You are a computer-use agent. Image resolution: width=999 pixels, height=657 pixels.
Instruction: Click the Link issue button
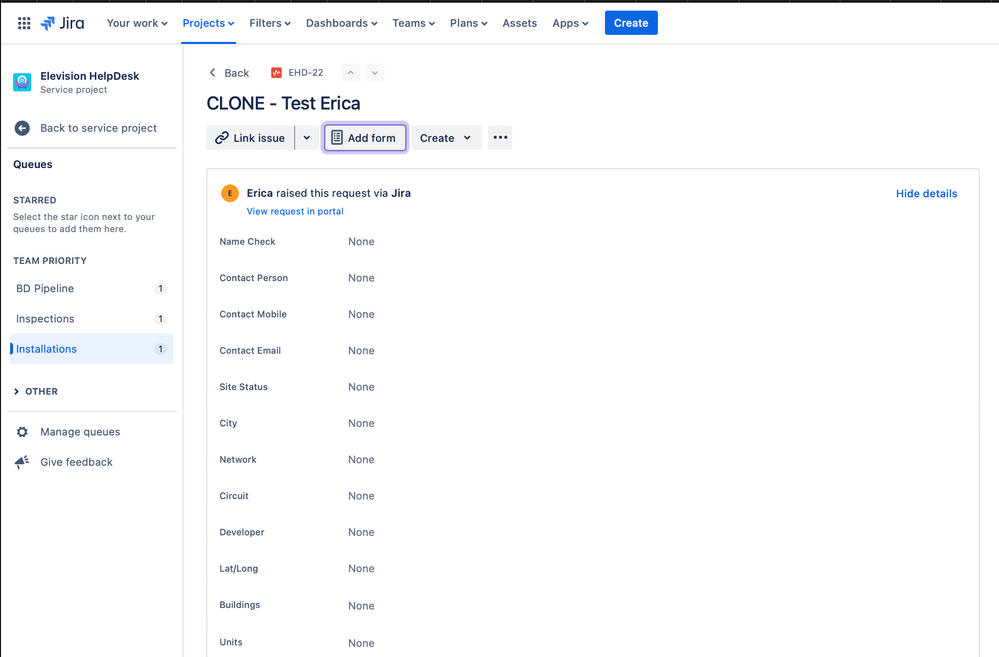[250, 138]
